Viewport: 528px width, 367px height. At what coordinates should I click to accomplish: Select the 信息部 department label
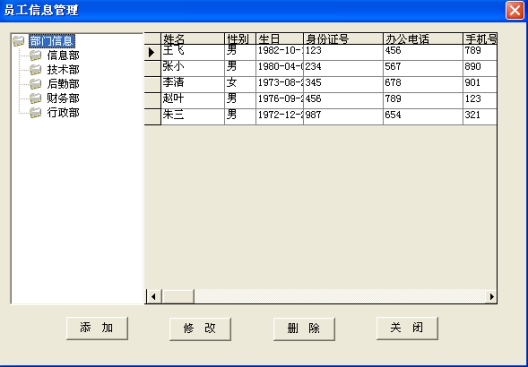pos(63,55)
